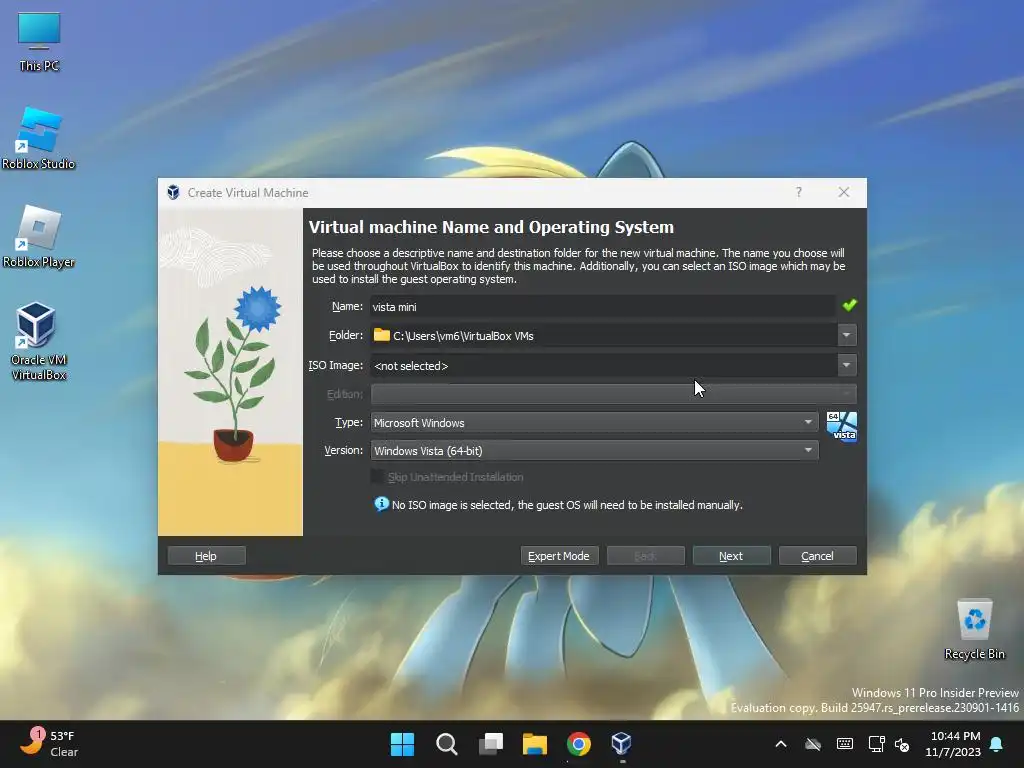Screen dimensions: 1024x768
Task: Click the ISO Image field showing not selected
Action: coord(604,365)
